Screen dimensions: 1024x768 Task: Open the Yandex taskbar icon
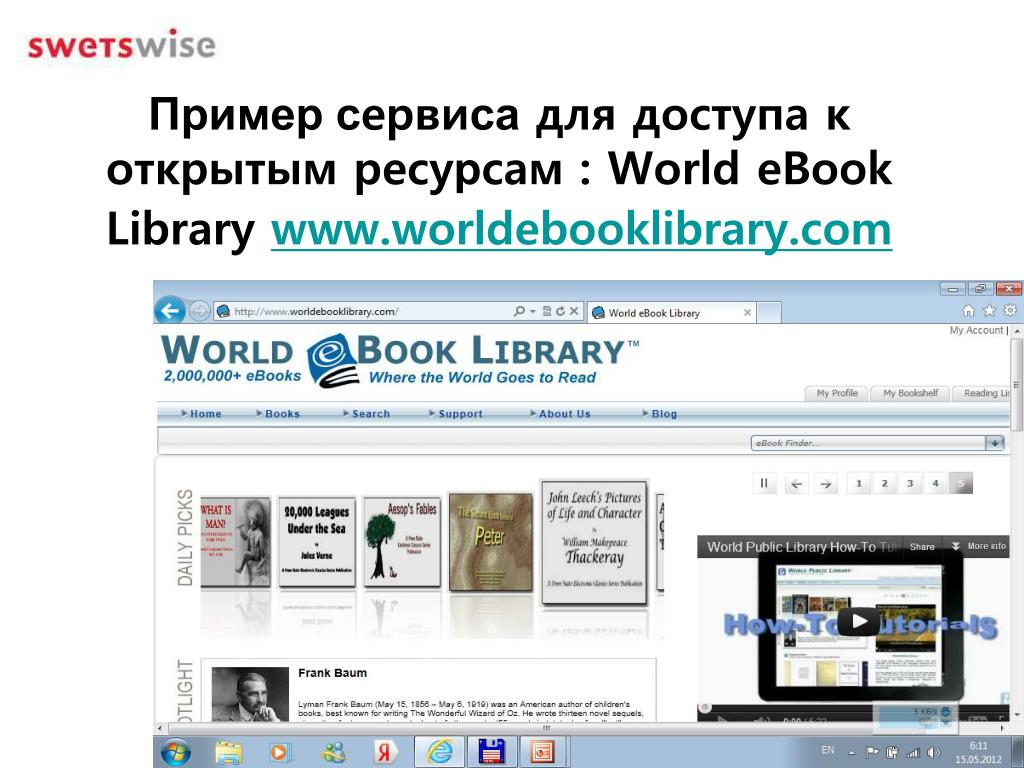385,752
